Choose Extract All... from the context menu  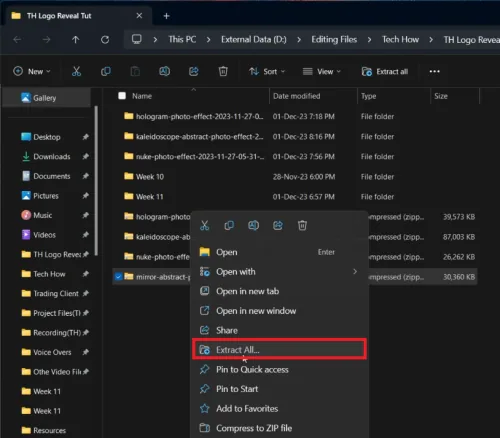279,350
